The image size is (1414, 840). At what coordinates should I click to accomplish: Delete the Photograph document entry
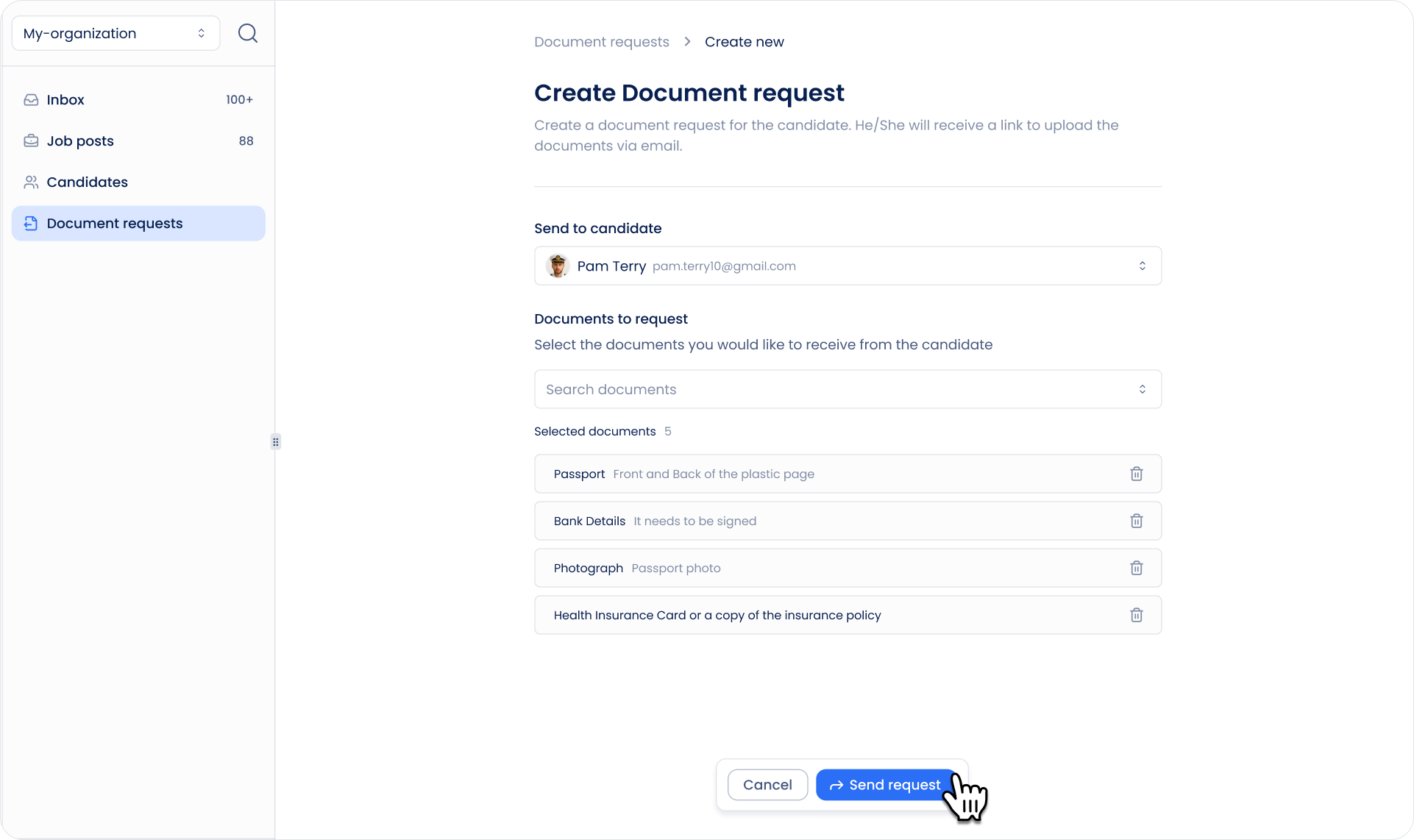click(x=1136, y=568)
